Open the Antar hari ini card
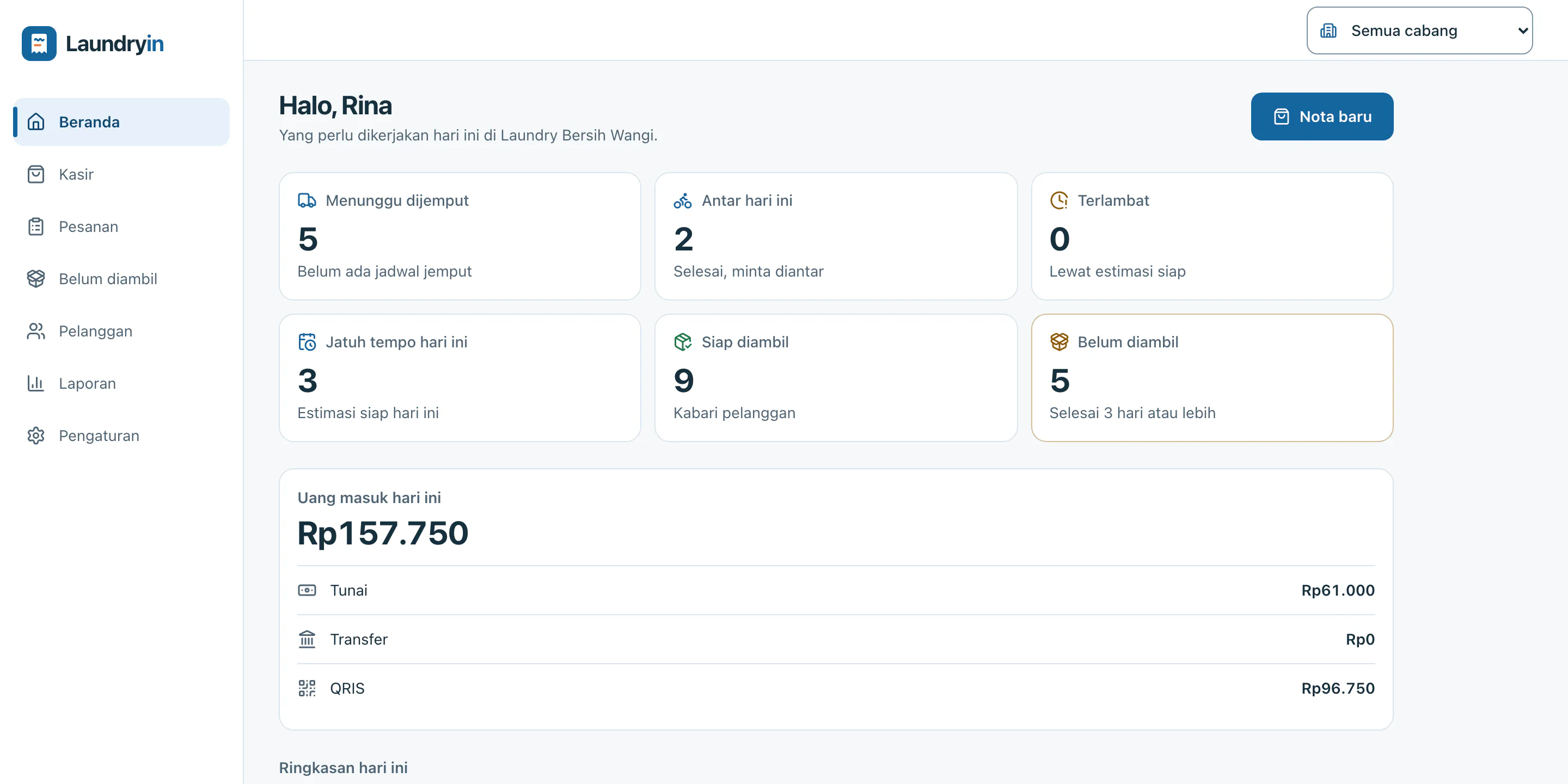 point(836,236)
